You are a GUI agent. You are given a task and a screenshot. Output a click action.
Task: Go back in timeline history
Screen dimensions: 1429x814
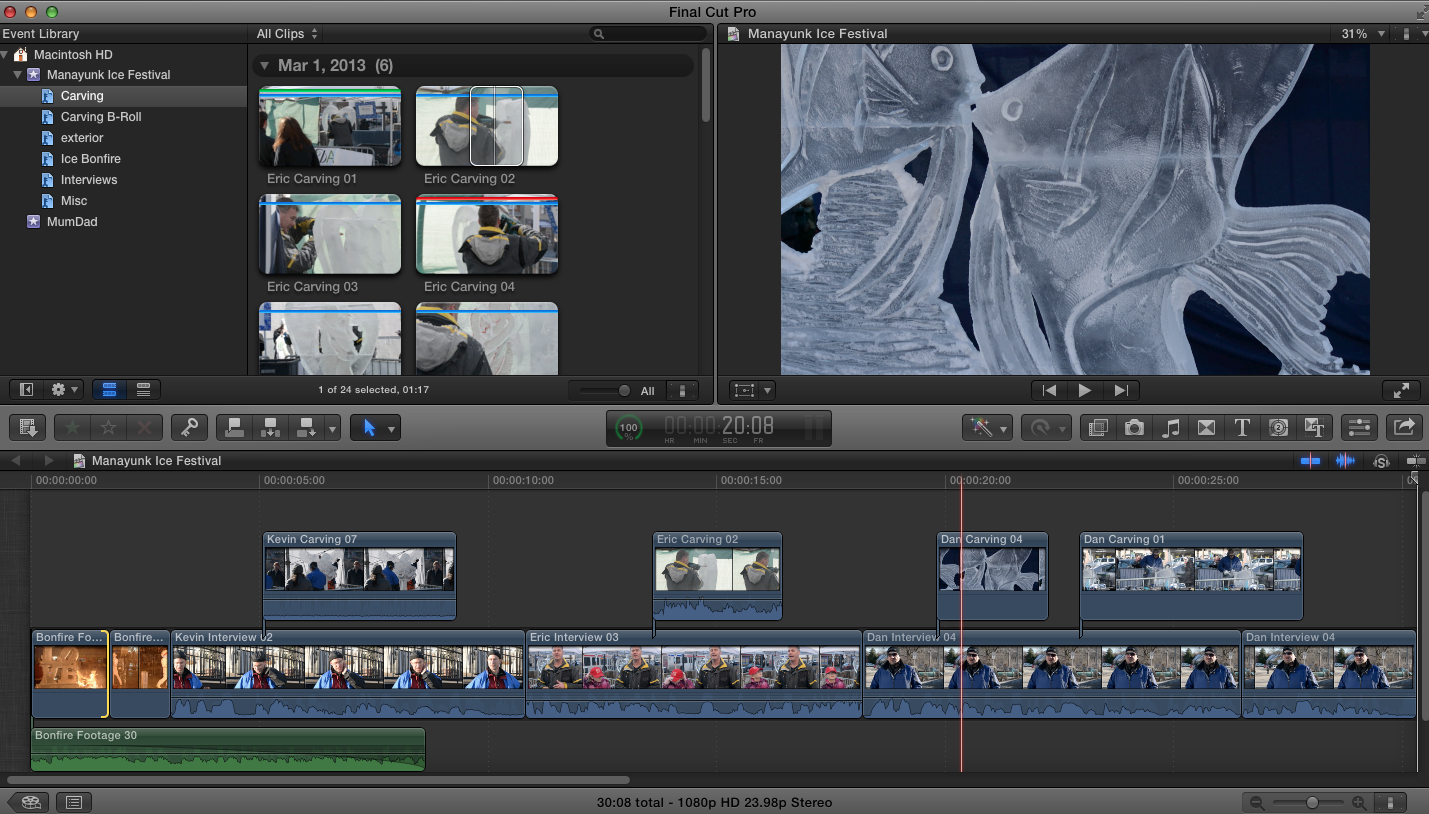point(15,461)
